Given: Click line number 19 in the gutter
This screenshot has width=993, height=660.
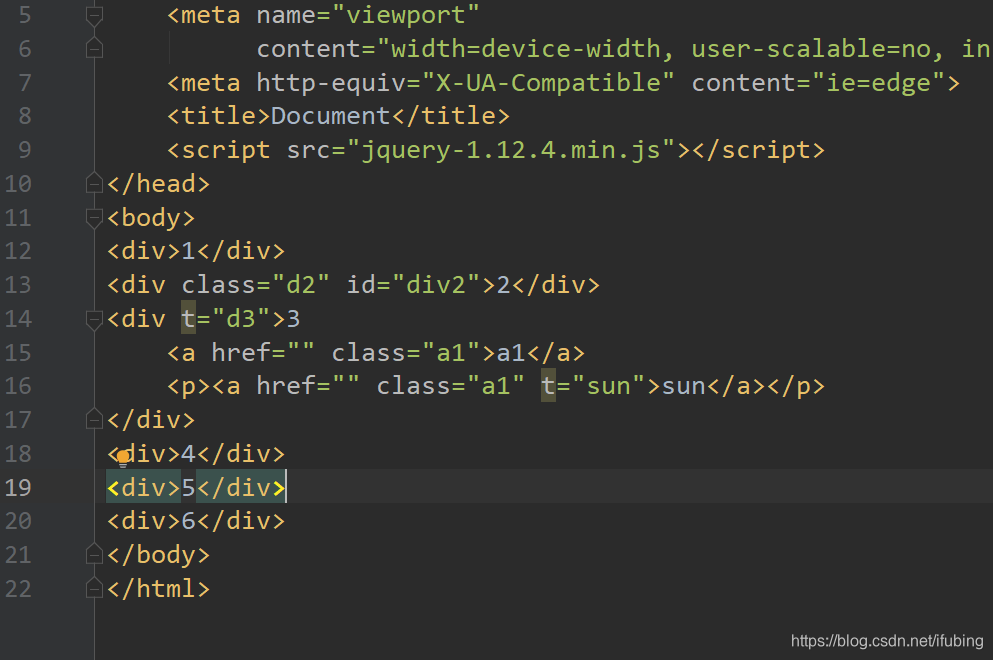Looking at the screenshot, I should click(x=18, y=488).
